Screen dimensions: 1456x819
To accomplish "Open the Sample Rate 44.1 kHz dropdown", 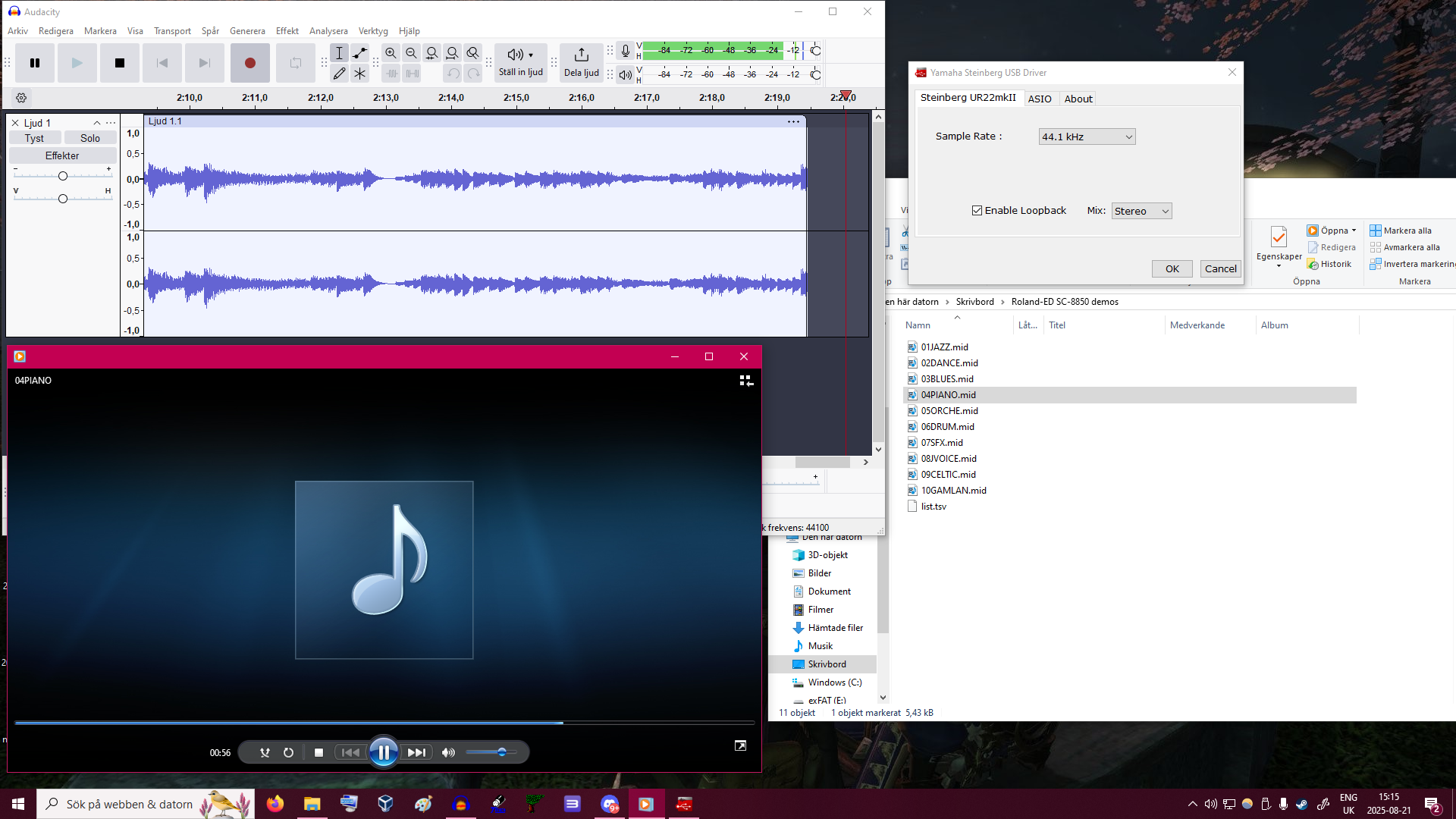I will [1087, 136].
